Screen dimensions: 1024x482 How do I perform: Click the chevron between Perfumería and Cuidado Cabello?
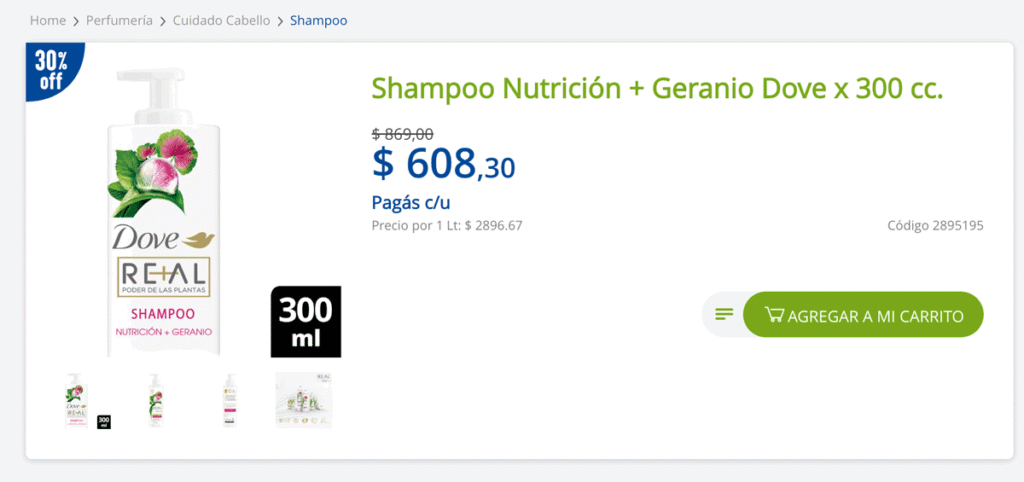[x=163, y=21]
